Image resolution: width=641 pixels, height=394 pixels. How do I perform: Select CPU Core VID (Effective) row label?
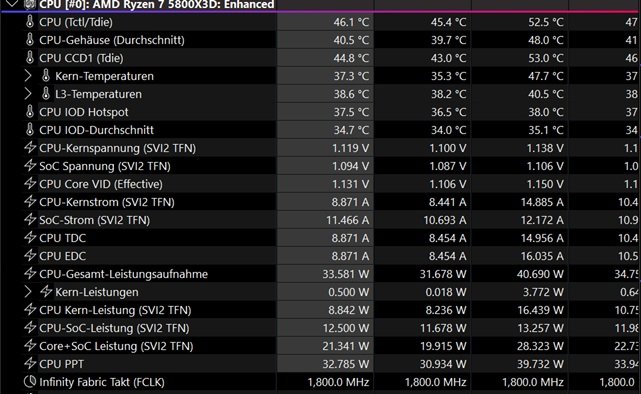click(x=101, y=184)
